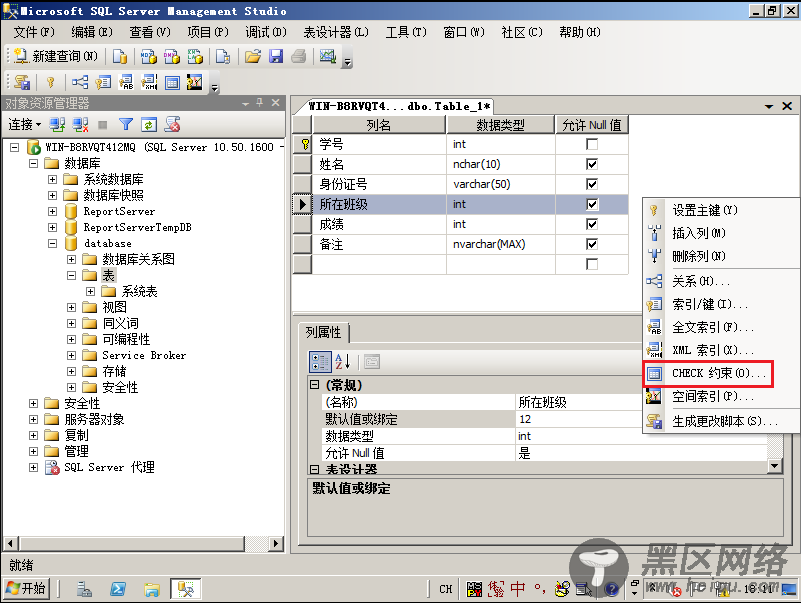801x603 pixels.
Task: Expand the 数据库快照 node
Action: 52,195
